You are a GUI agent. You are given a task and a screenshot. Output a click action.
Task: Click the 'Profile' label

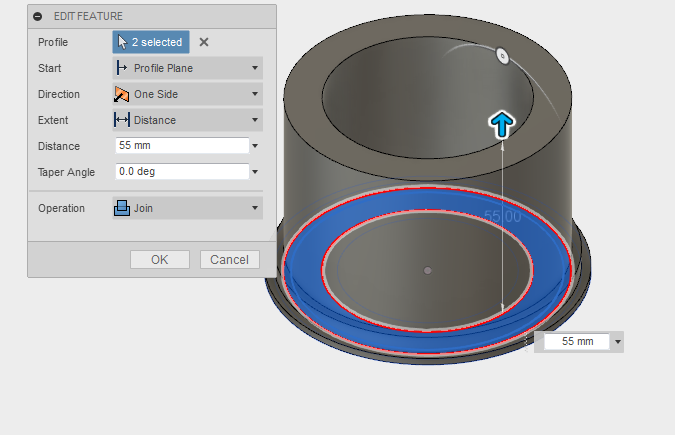point(53,42)
